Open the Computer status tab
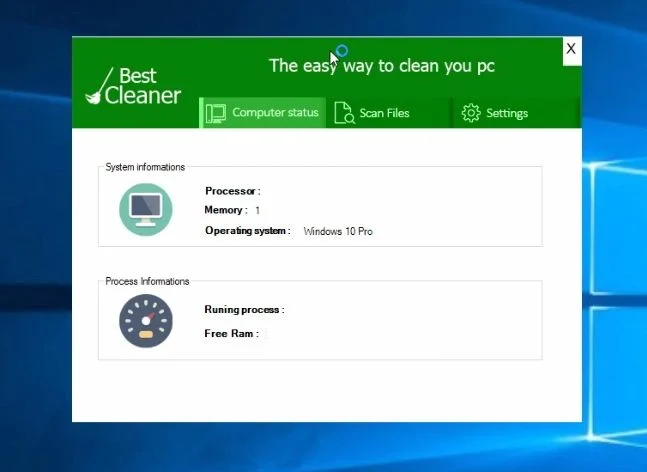This screenshot has height=472, width=647. pyautogui.click(x=263, y=113)
